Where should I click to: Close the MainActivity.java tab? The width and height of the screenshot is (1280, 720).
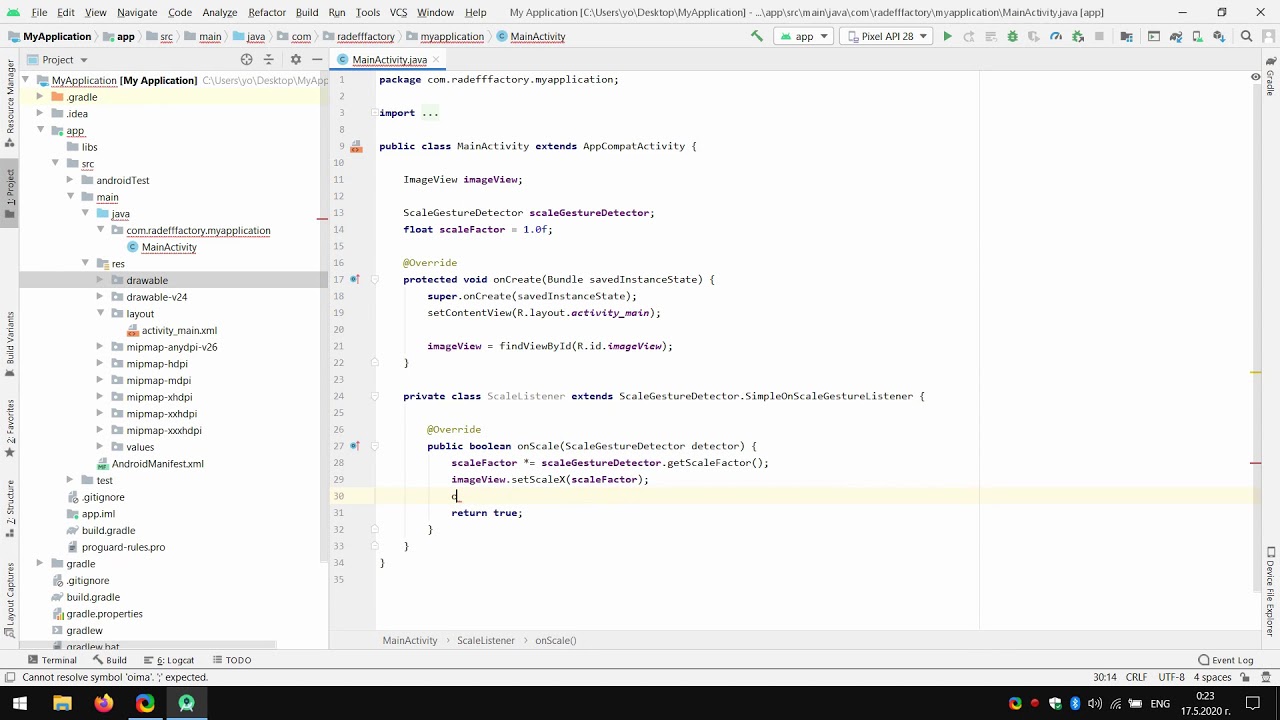(435, 60)
